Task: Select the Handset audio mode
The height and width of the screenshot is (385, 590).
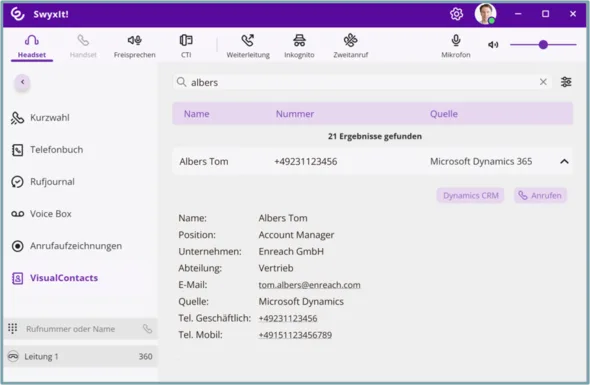Action: [x=83, y=46]
